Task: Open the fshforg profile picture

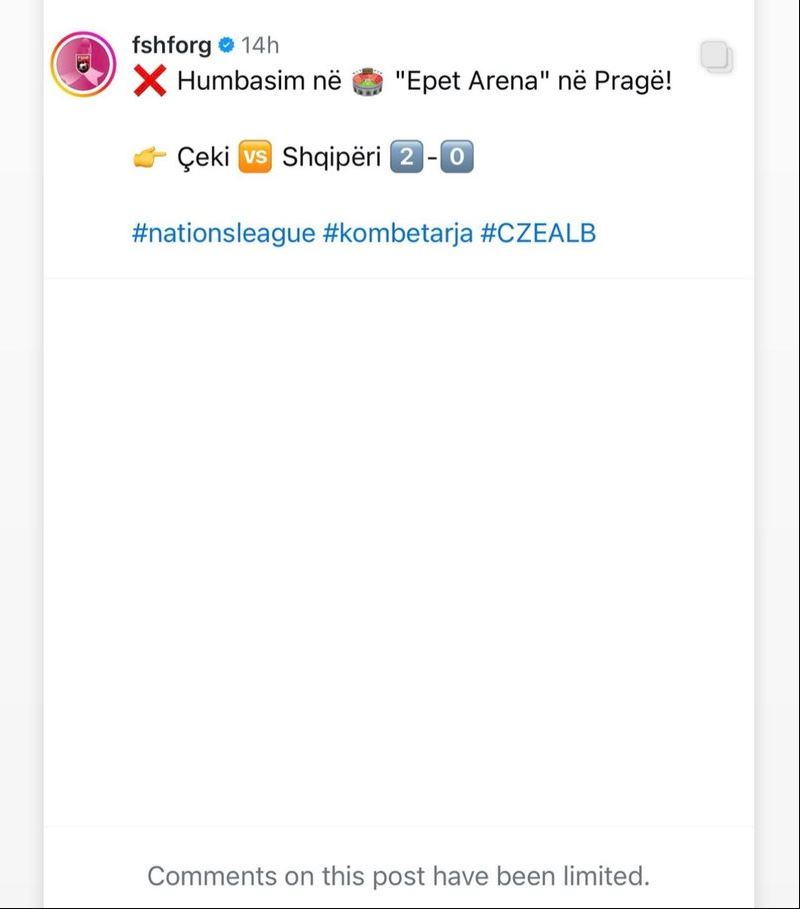Action: 83,64
